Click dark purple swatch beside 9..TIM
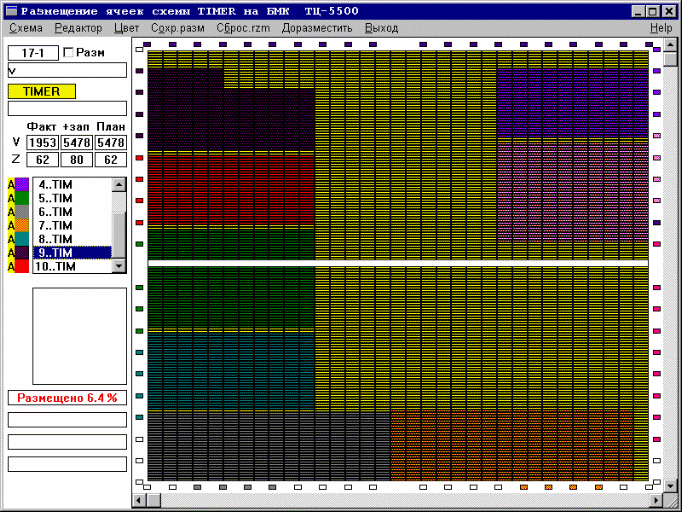 (x=22, y=253)
